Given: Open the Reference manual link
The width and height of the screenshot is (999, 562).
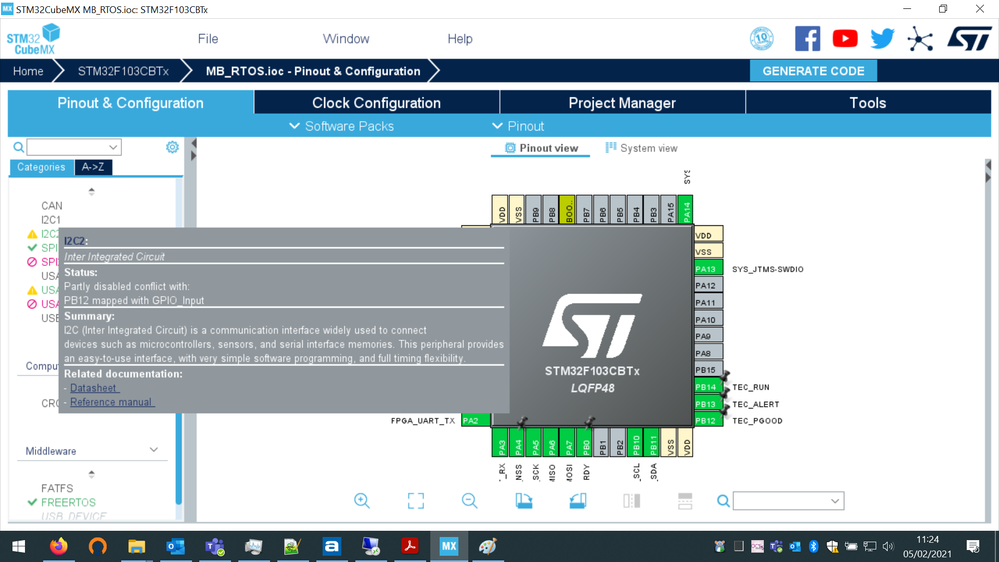Looking at the screenshot, I should pos(111,402).
